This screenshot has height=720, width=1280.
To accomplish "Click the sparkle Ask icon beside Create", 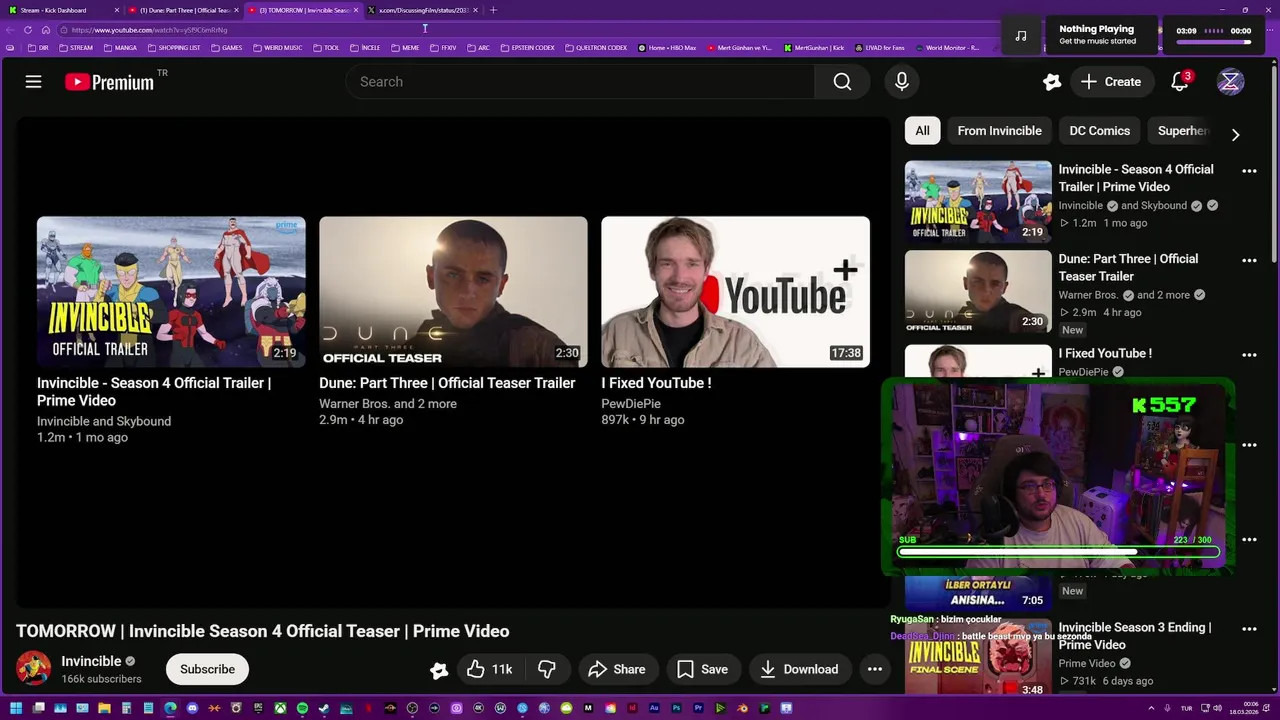I will point(1052,82).
